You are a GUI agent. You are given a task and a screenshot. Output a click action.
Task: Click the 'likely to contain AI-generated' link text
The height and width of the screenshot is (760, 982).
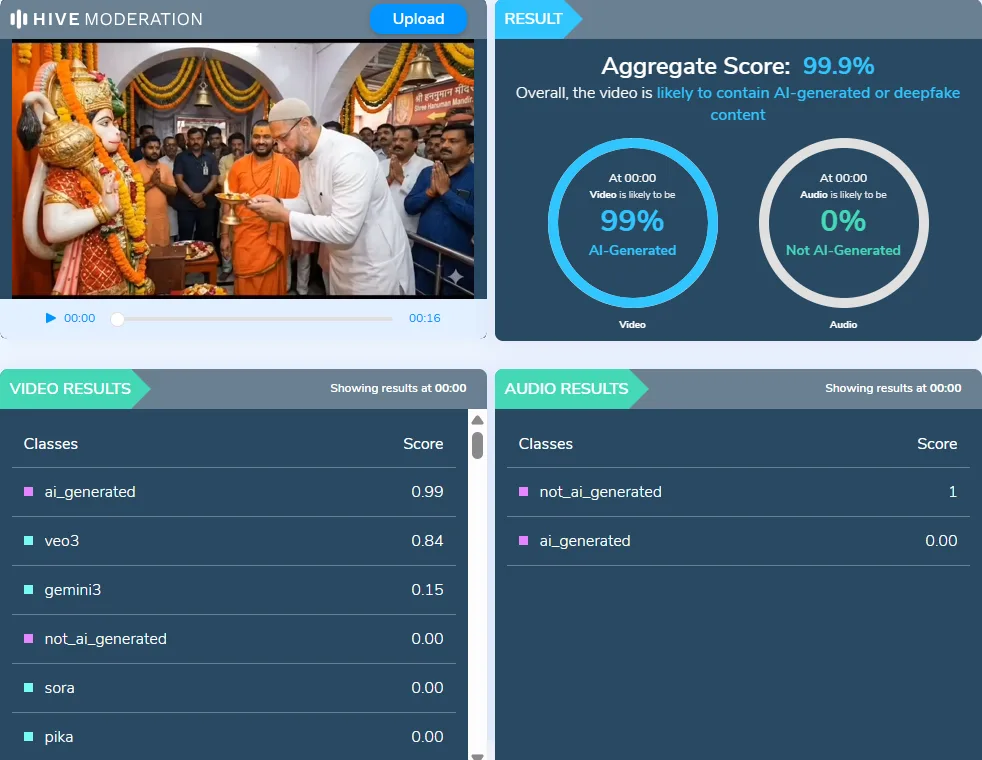click(x=807, y=93)
